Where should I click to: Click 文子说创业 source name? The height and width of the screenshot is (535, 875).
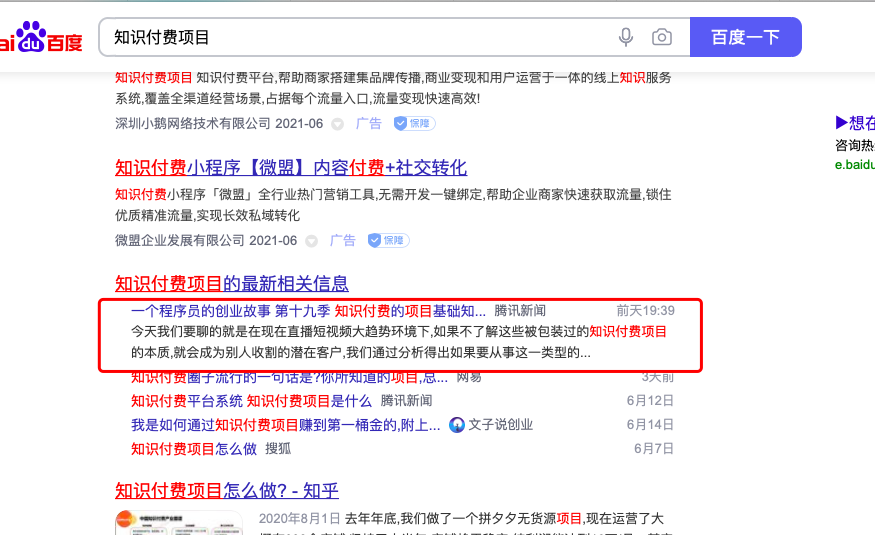point(501,425)
